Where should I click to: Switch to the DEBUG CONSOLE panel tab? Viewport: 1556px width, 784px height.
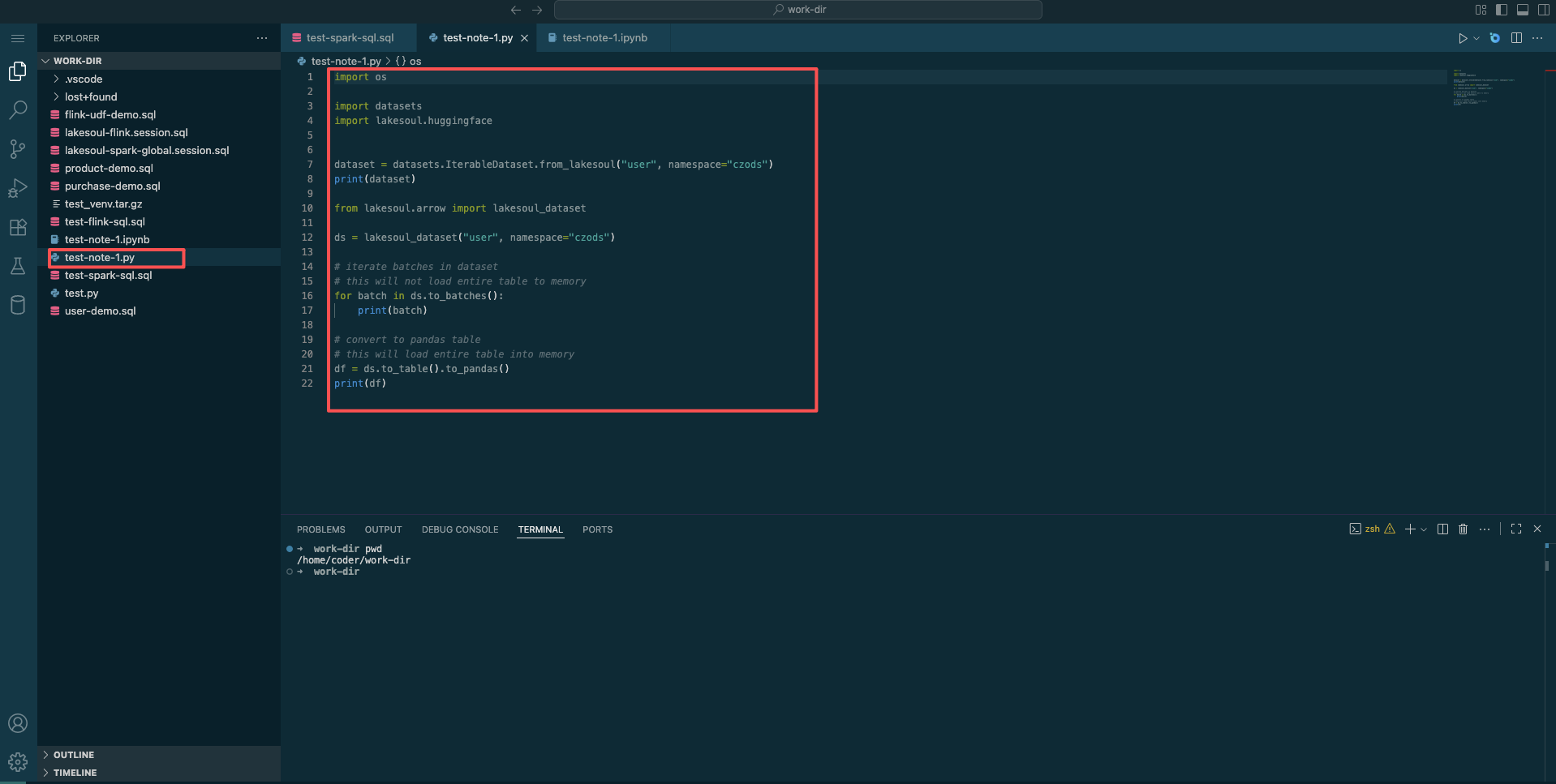tap(460, 529)
